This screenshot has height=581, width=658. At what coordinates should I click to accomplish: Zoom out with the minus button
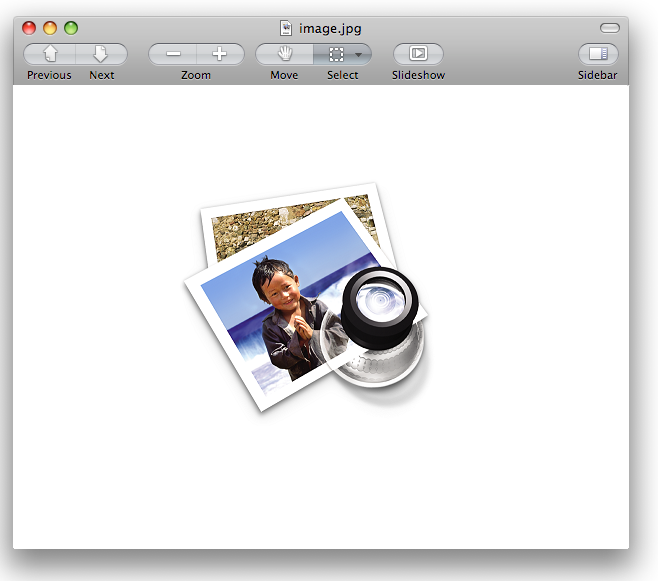pos(172,54)
